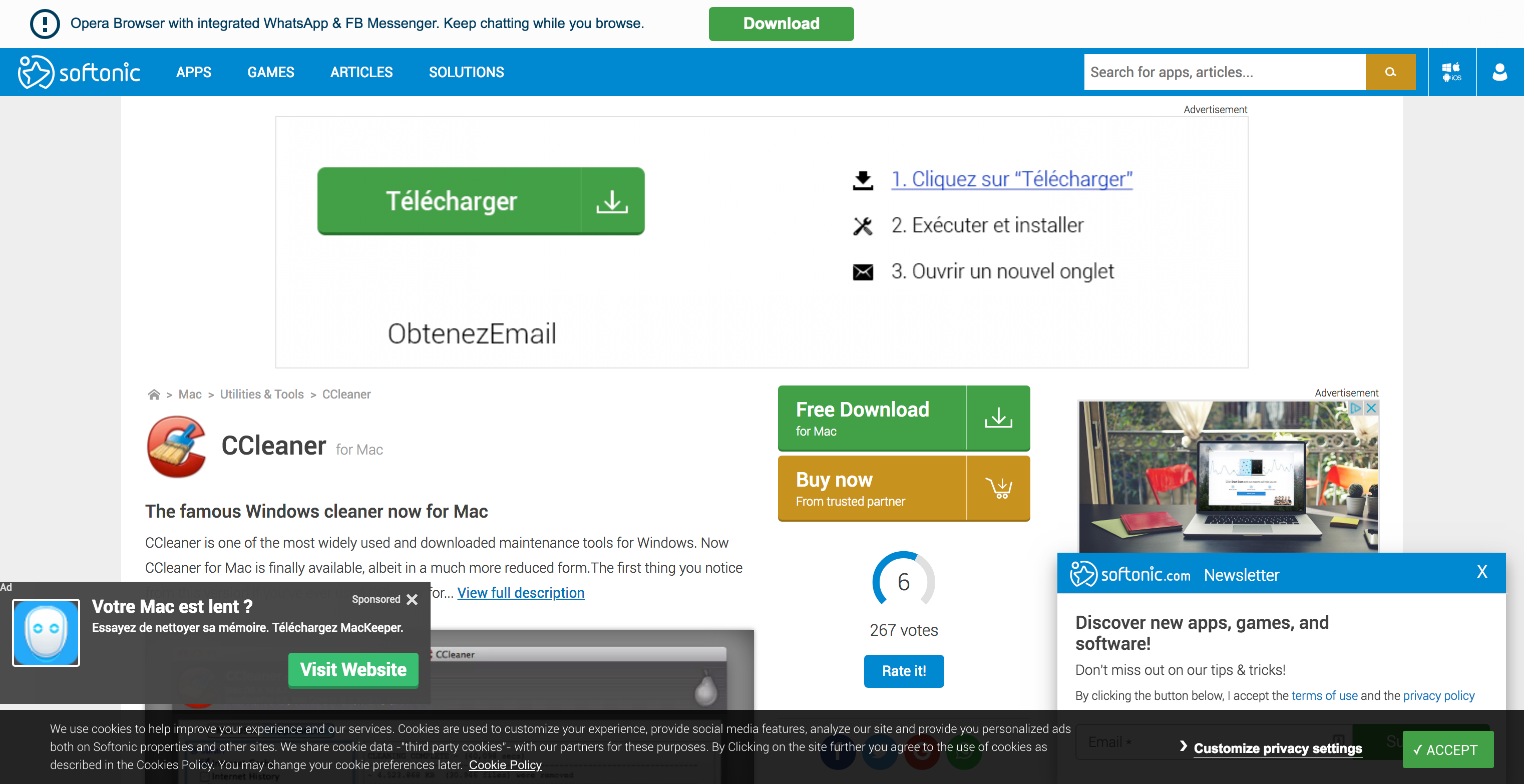Image resolution: width=1524 pixels, height=784 pixels.
Task: Click the Softonic search input field
Action: coord(1225,71)
